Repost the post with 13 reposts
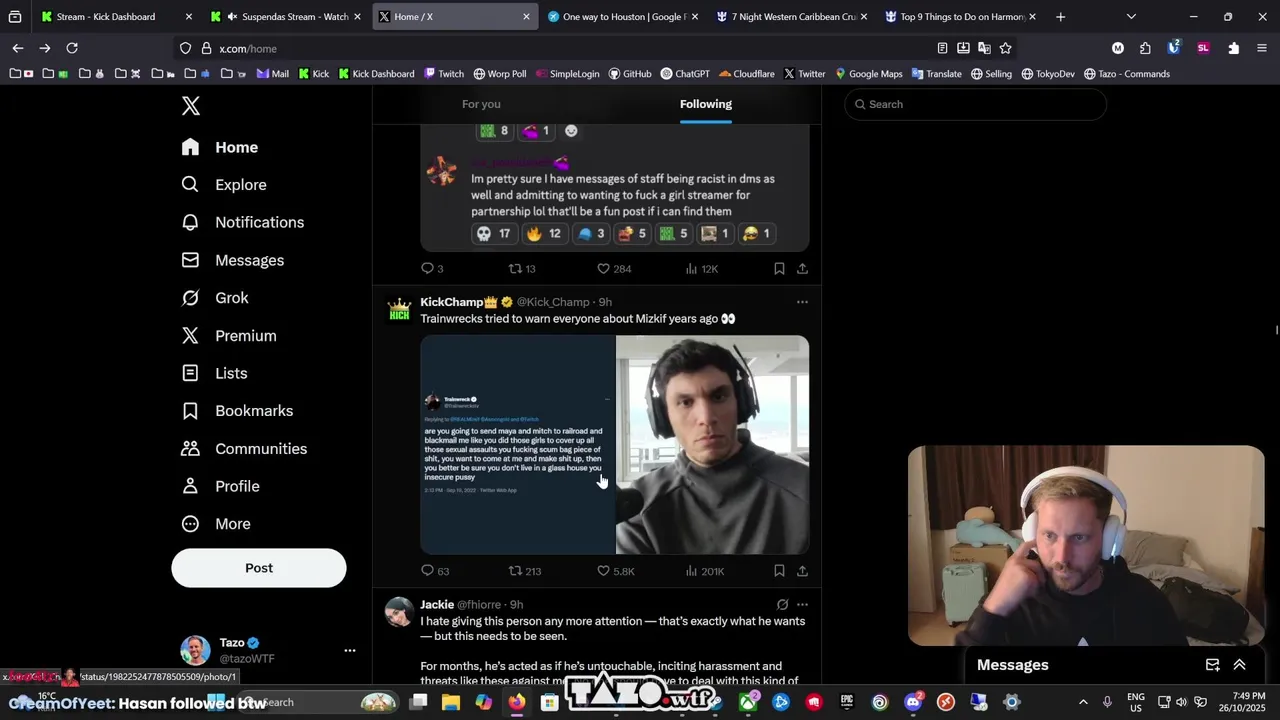The height and width of the screenshot is (720, 1280). (x=522, y=268)
